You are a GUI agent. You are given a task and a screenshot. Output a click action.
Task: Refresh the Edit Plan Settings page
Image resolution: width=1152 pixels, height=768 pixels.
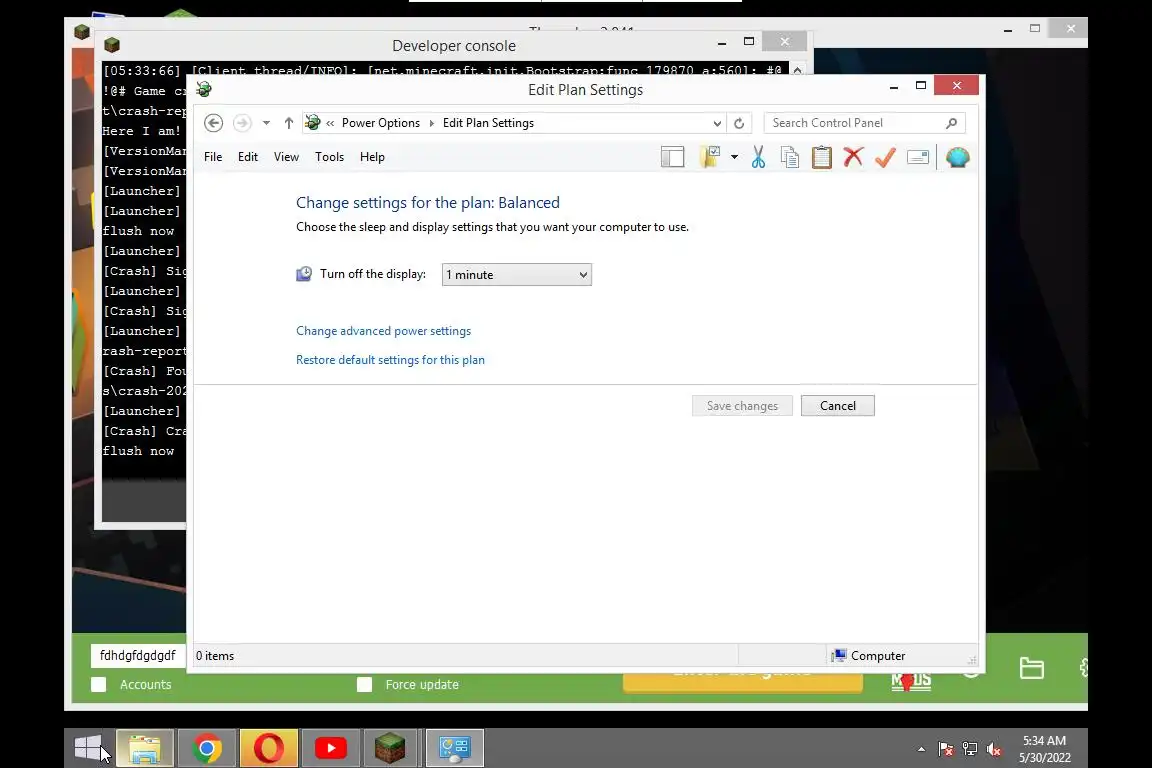pyautogui.click(x=739, y=123)
